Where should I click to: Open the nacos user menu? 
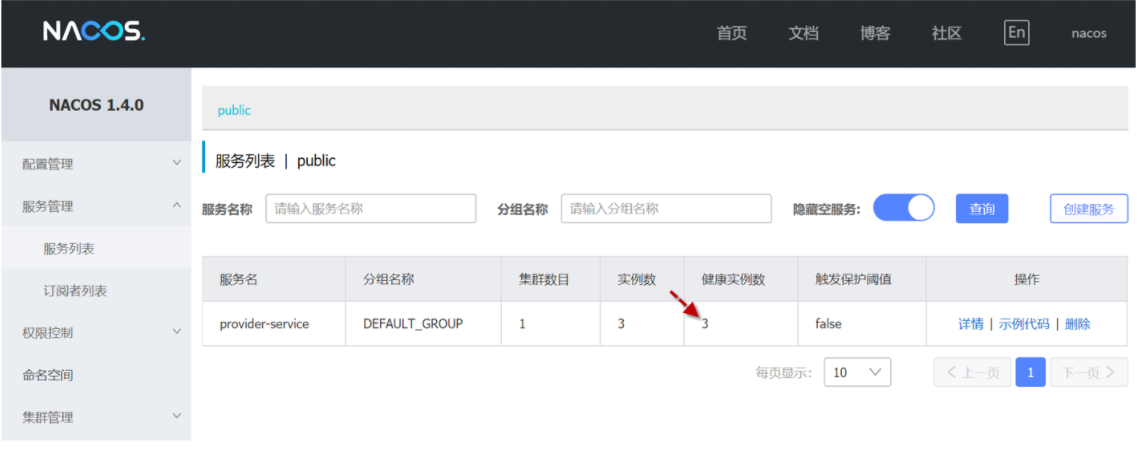coord(1089,33)
